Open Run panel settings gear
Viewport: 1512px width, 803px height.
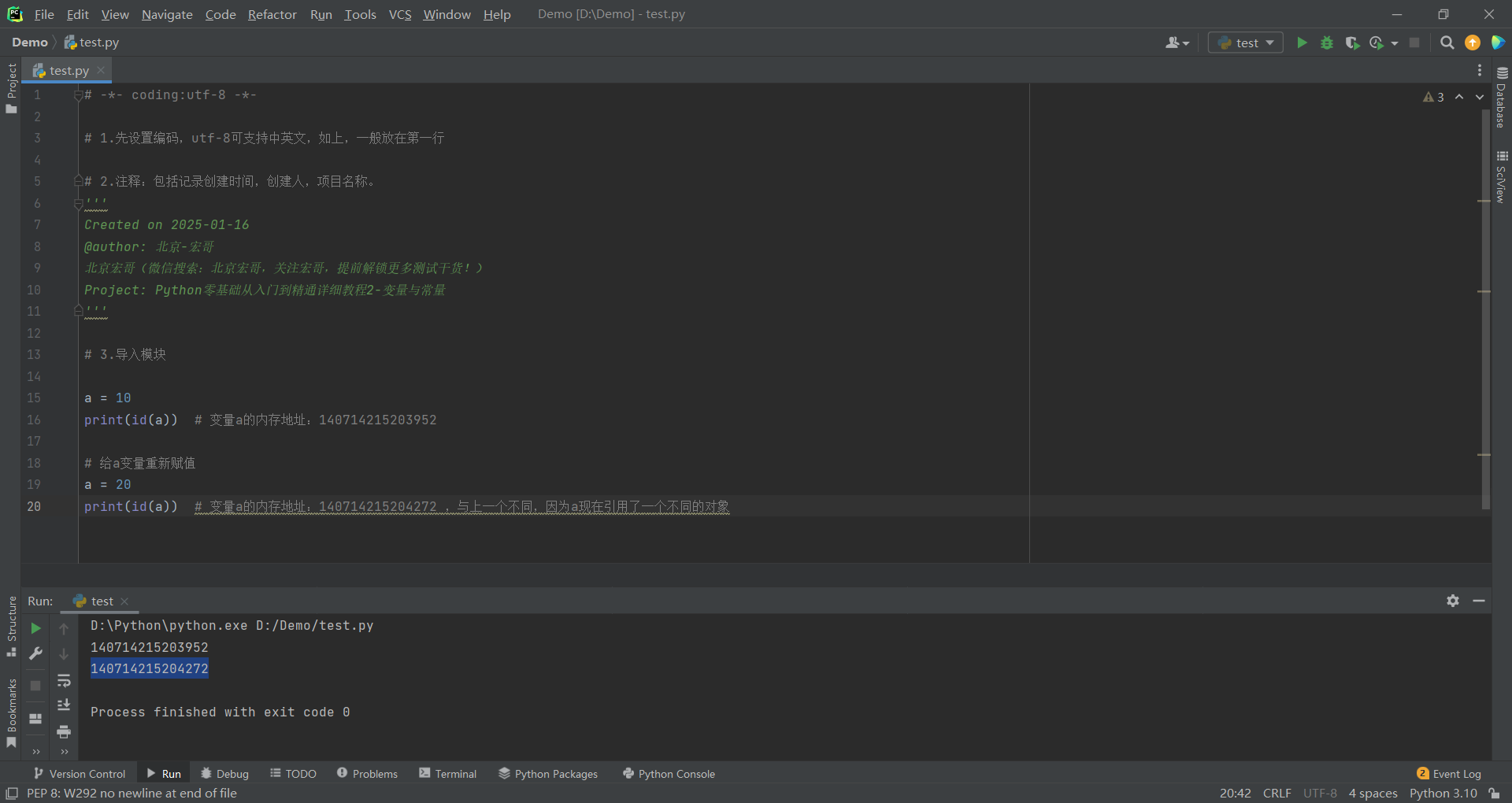[1453, 601]
